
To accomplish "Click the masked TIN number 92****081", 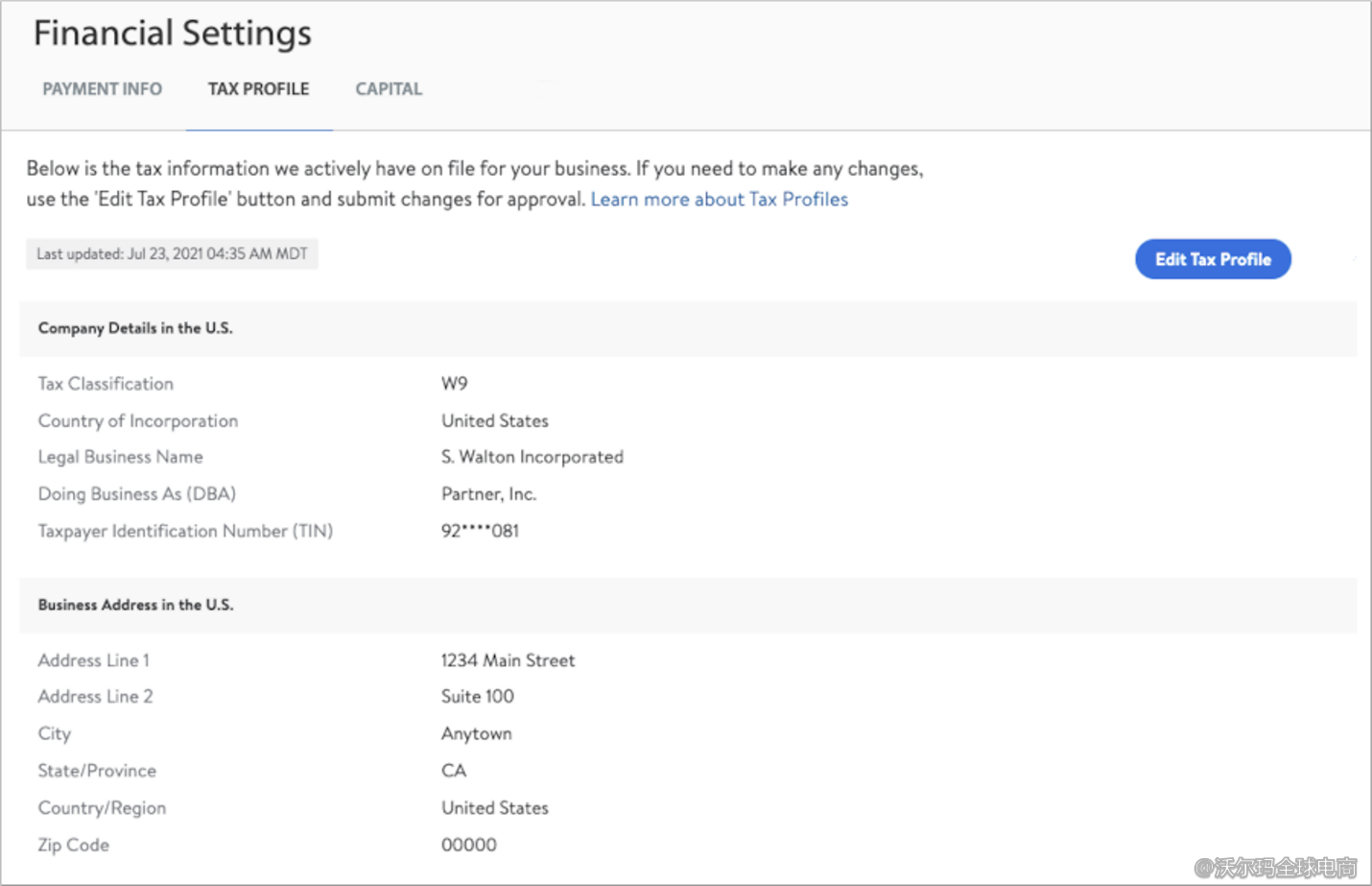I will [480, 531].
